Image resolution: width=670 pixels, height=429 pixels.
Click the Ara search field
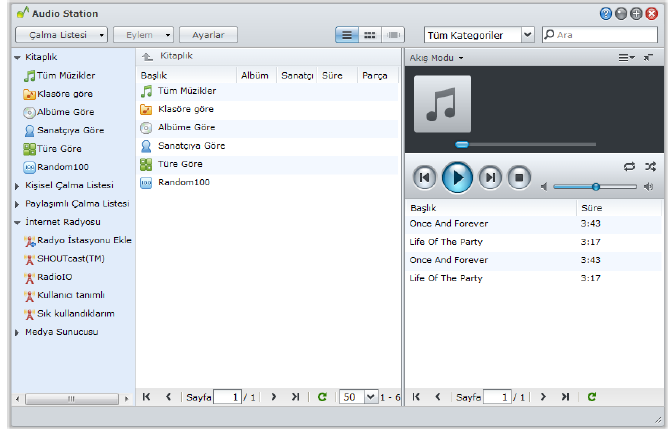[x=606, y=35]
